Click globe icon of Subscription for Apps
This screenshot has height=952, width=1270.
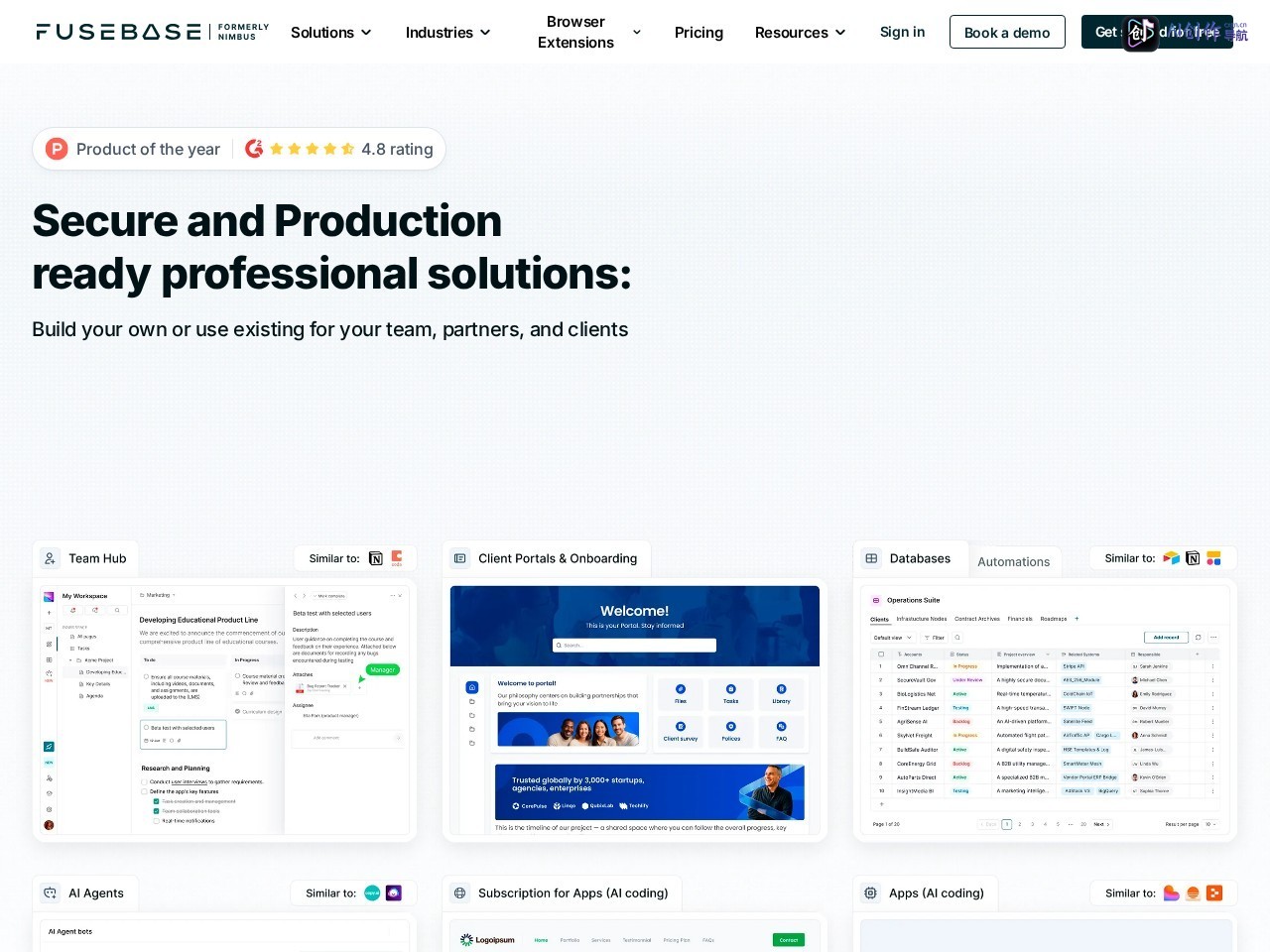coord(460,892)
